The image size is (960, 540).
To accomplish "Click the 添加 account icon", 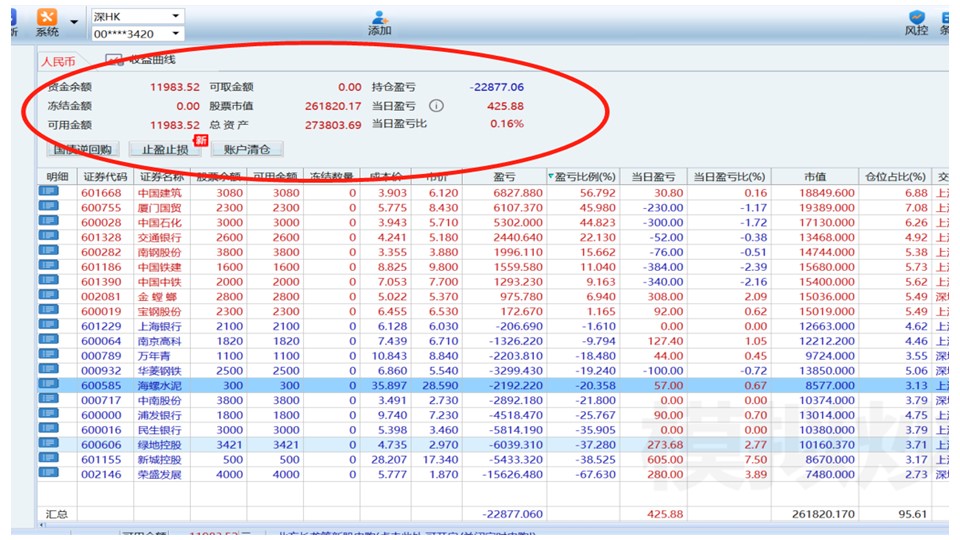I will click(x=380, y=23).
